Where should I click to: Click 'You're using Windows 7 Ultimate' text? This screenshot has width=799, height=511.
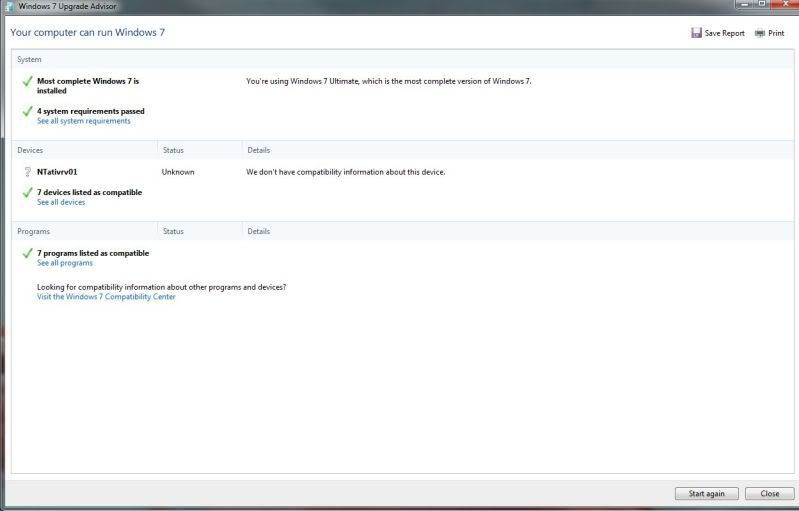point(388,81)
